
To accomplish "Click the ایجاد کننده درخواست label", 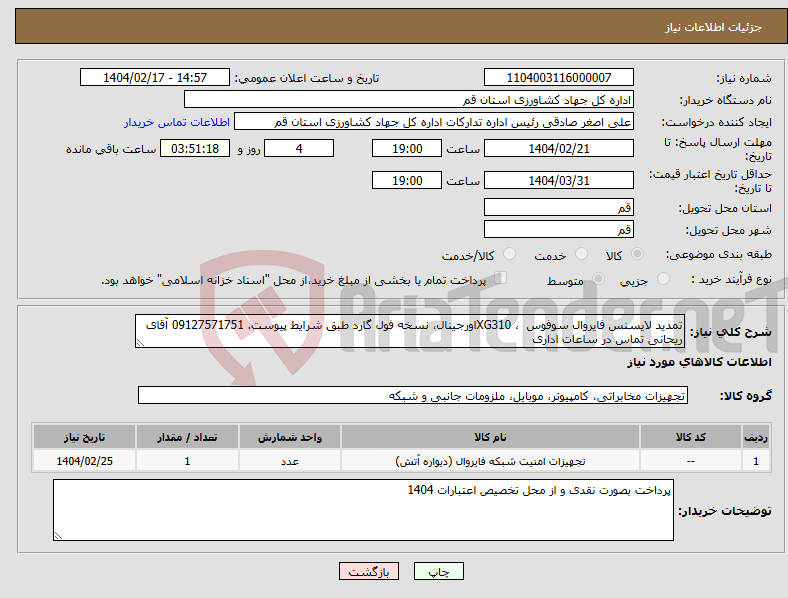I will click(717, 123).
